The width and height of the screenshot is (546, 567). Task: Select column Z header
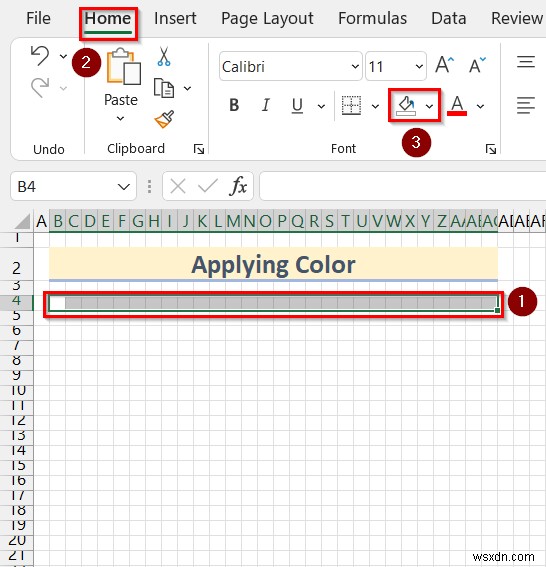click(442, 221)
